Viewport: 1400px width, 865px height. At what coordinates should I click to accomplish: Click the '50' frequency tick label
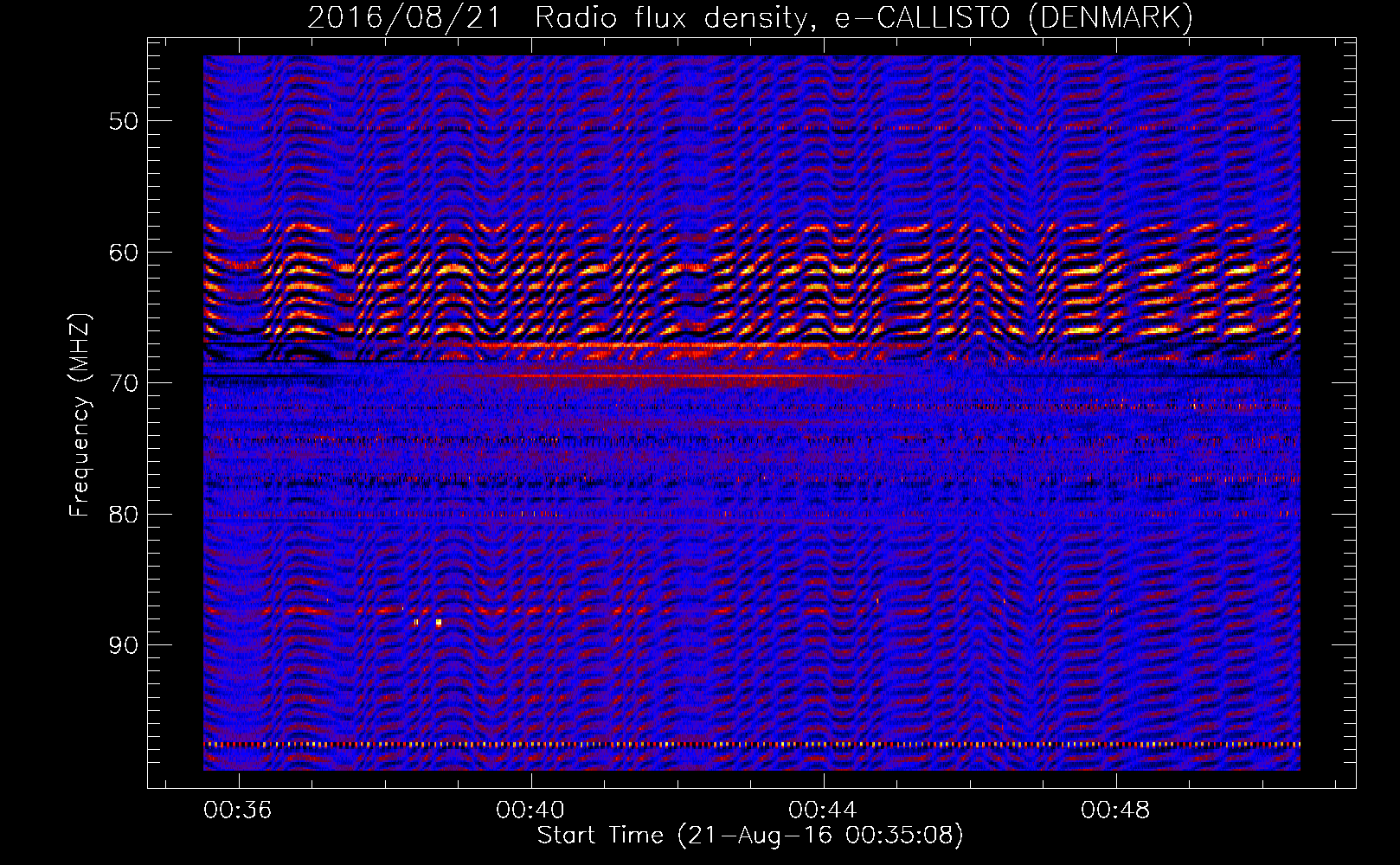click(x=124, y=121)
